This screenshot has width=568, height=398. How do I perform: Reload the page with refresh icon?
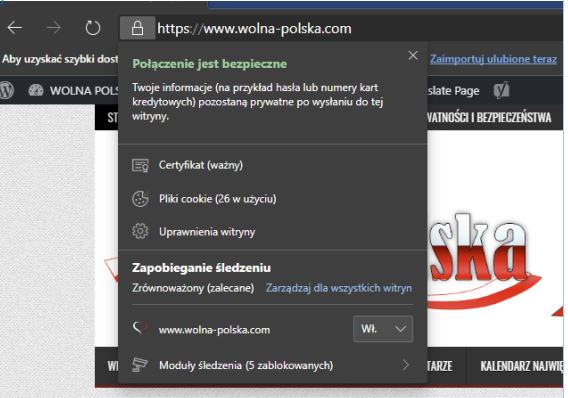[93, 28]
